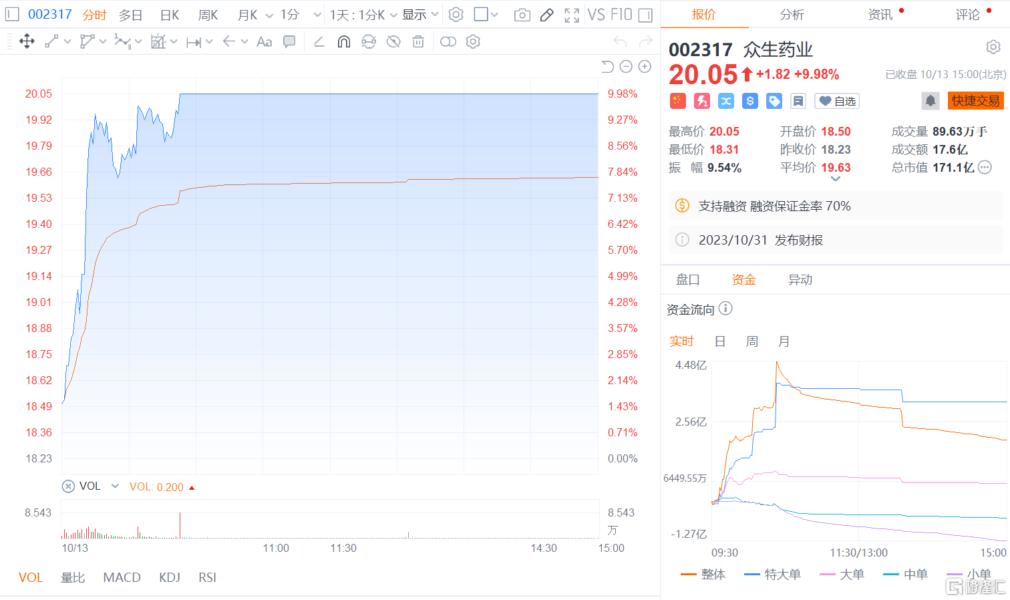Image resolution: width=1010 pixels, height=600 pixels.
Task: Toggle the 特大单 legend series
Action: 772,574
